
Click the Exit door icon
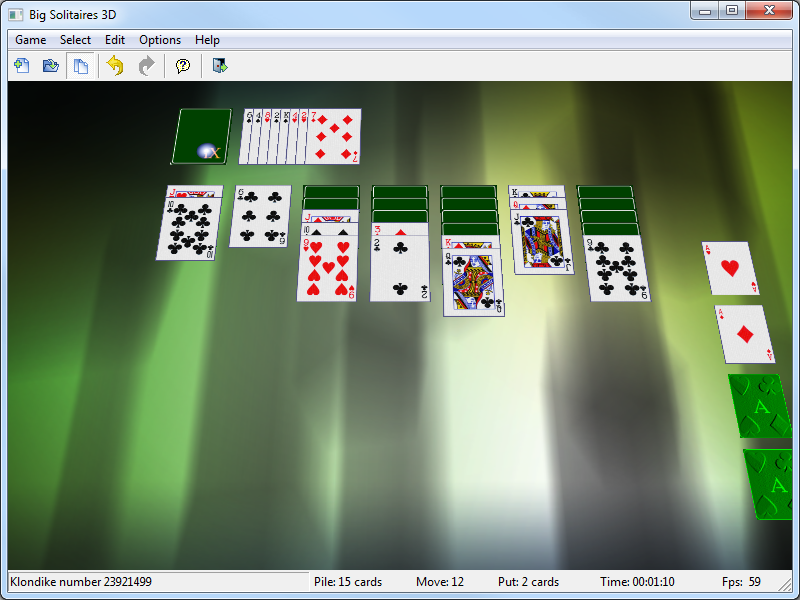tap(219, 66)
